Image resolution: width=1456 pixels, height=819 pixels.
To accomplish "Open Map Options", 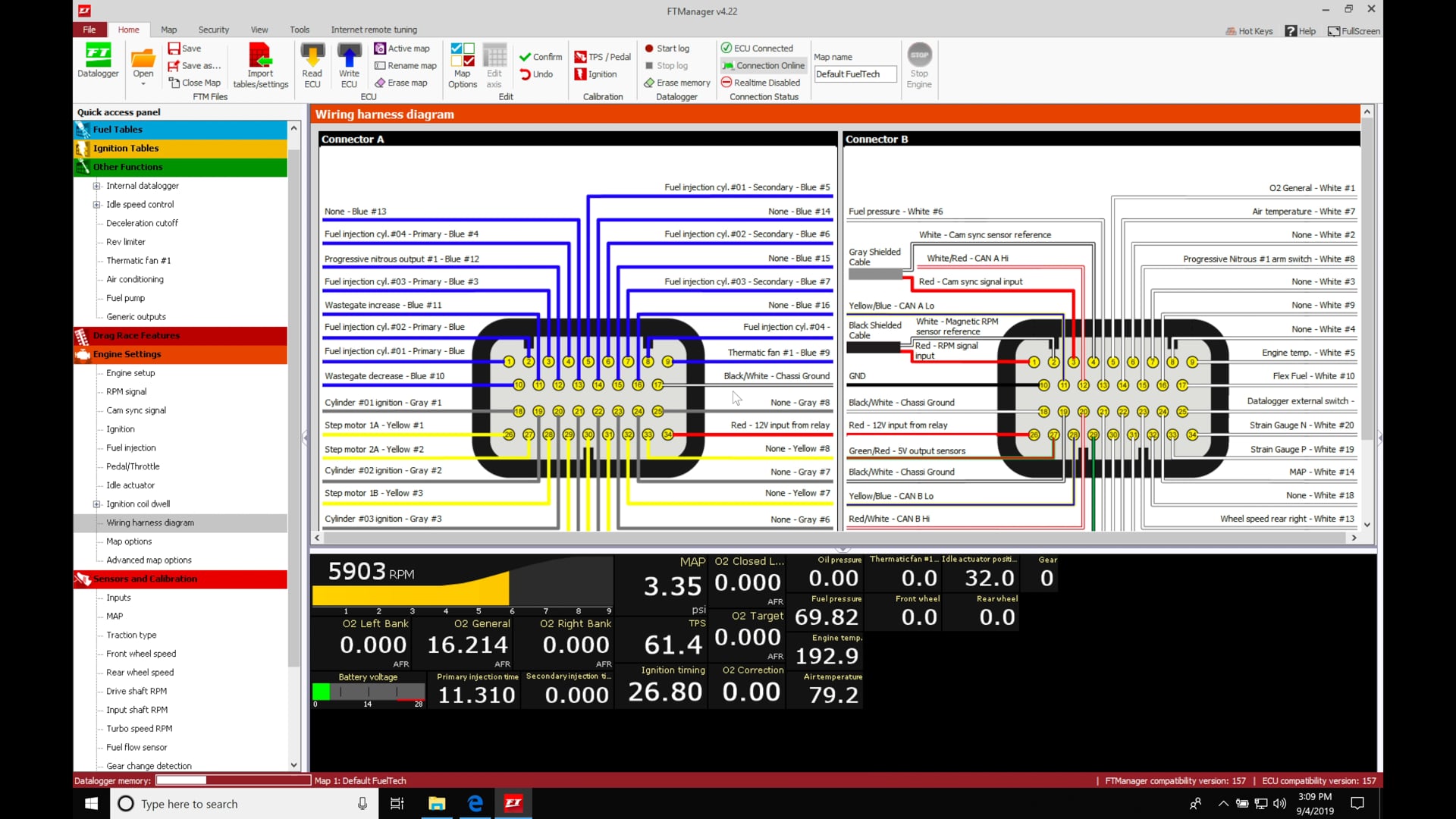I will tap(462, 68).
